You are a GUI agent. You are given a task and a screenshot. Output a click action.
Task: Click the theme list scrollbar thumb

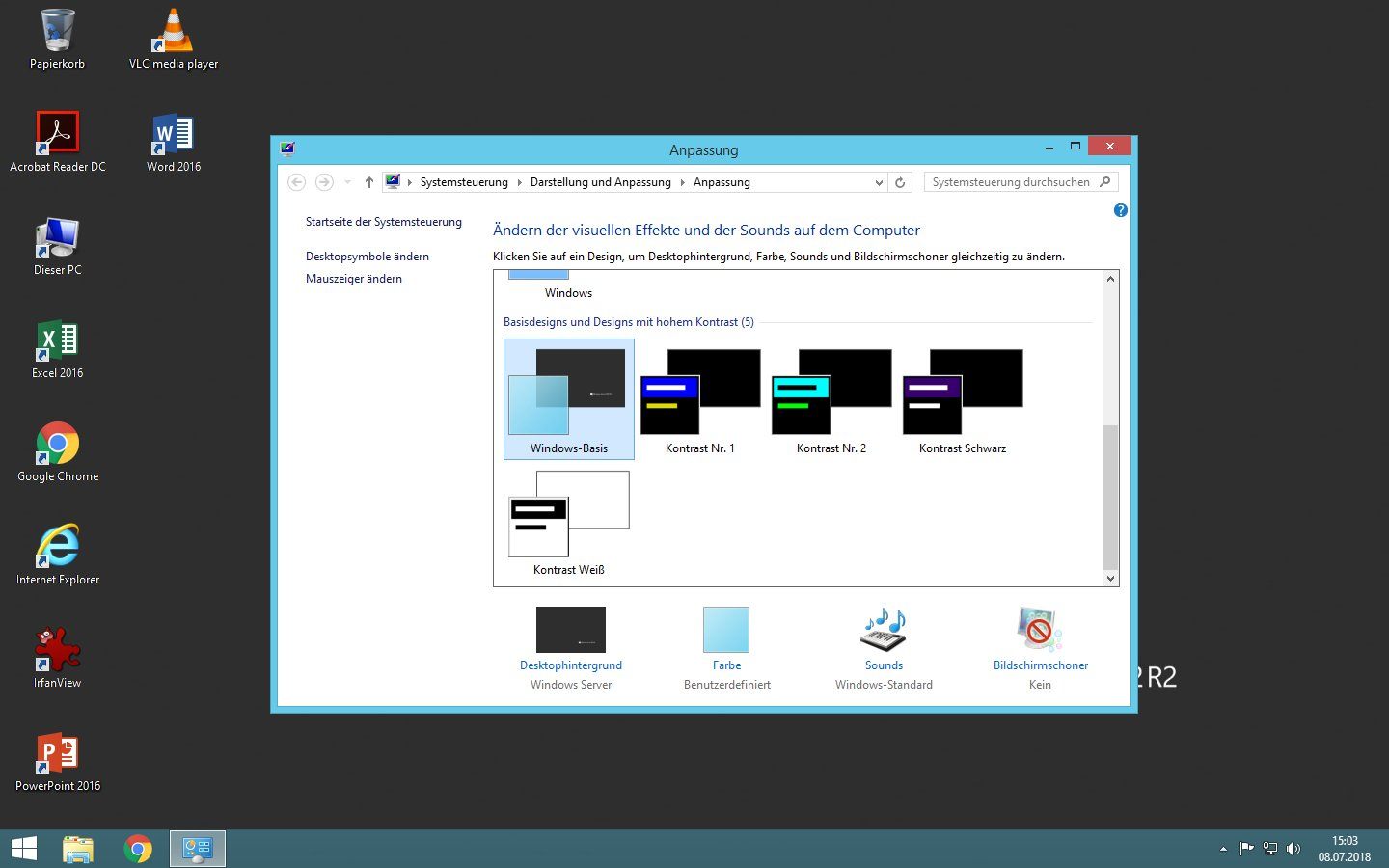click(1110, 497)
